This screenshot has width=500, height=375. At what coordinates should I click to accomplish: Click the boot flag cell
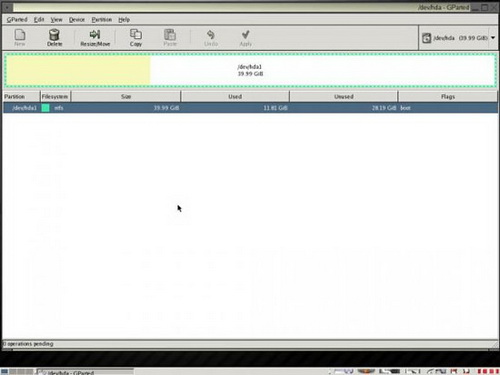click(x=405, y=108)
